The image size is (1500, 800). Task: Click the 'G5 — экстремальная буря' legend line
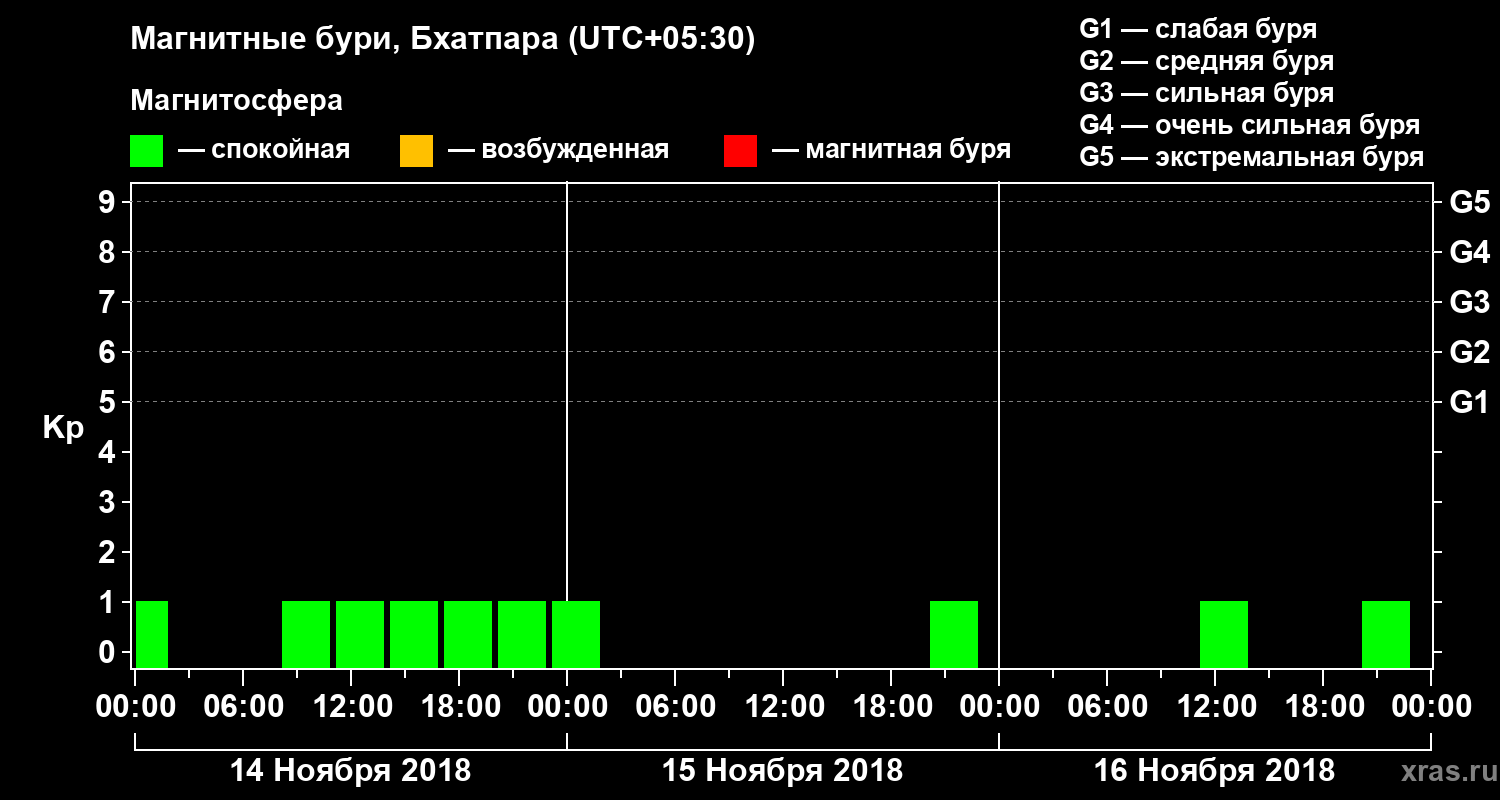1252,157
